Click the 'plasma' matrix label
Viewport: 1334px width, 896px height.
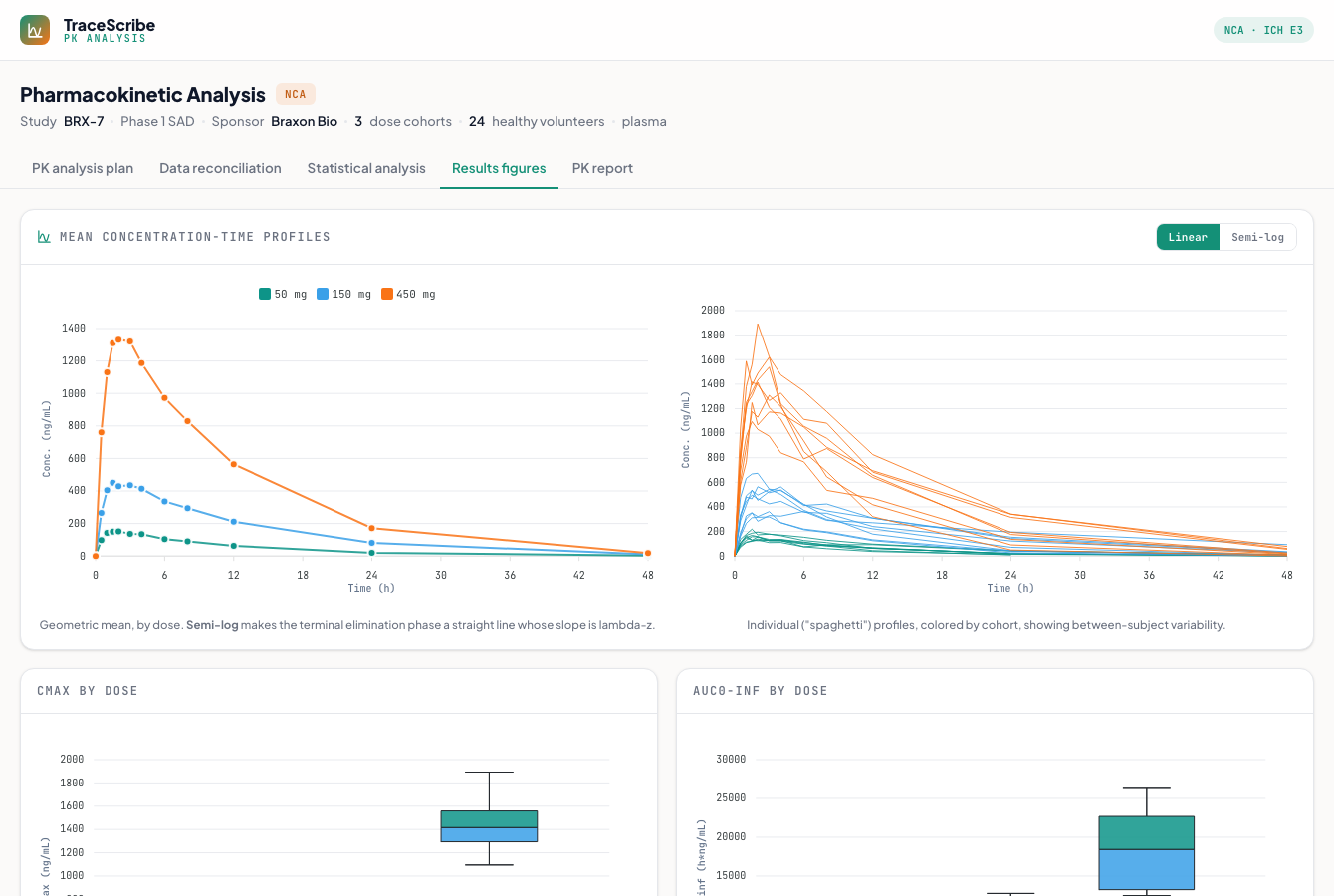[644, 121]
